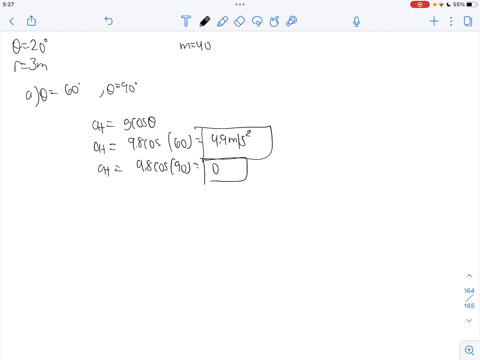Tap the page number 164 indicator
Image resolution: width=480 pixels, height=360 pixels.
[x=469, y=291]
